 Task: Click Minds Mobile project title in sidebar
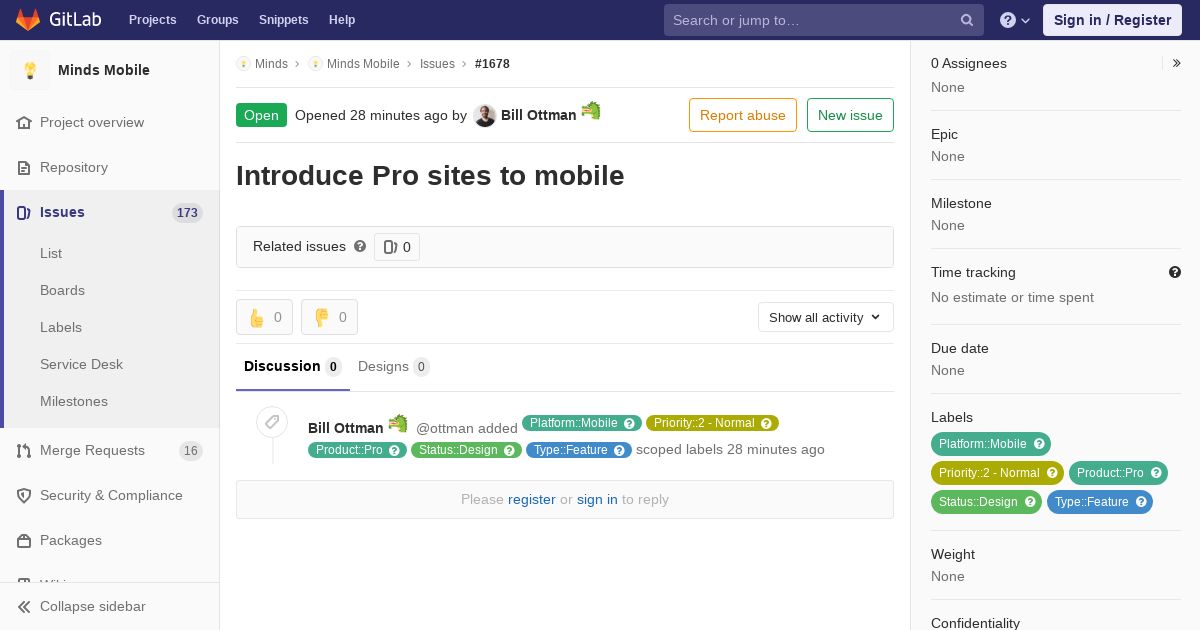click(x=104, y=70)
